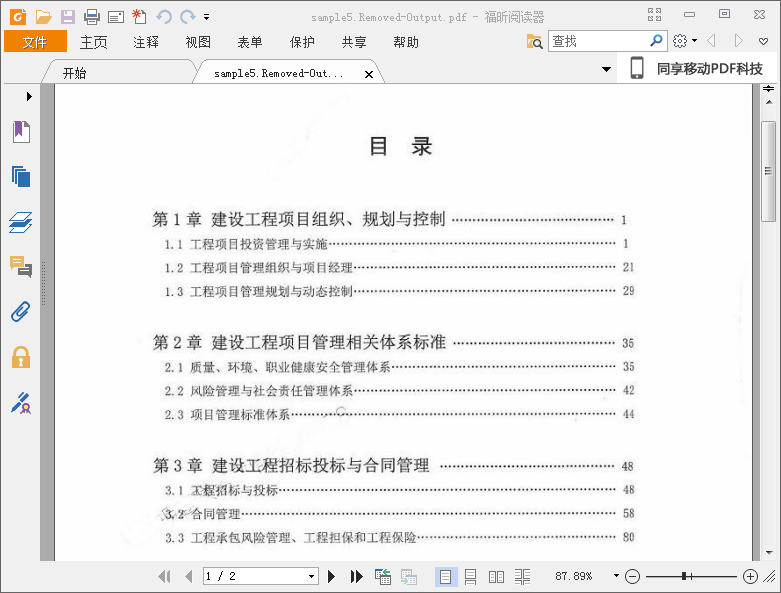Select the sample5.Removed-Out... document tab

(279, 74)
